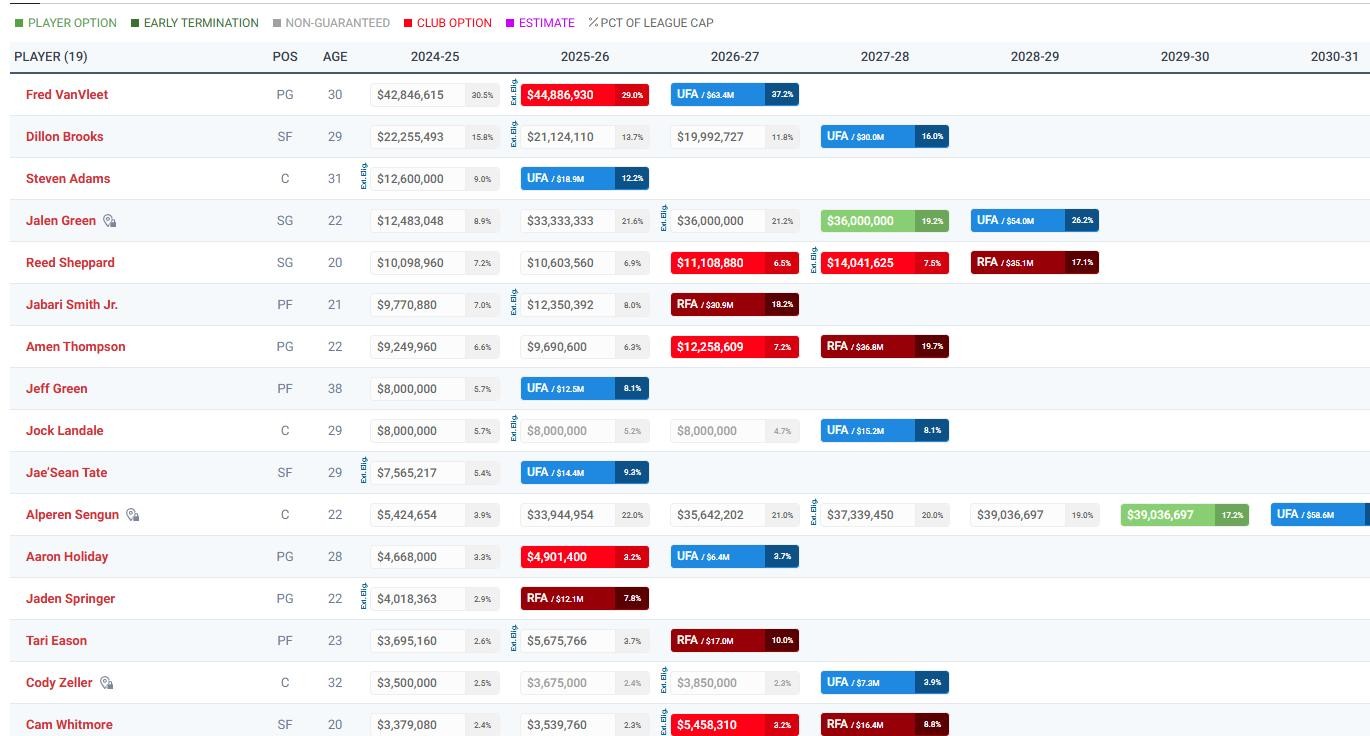The image size is (1370, 736).
Task: Click the purple Estimate legend swatch
Action: click(510, 23)
